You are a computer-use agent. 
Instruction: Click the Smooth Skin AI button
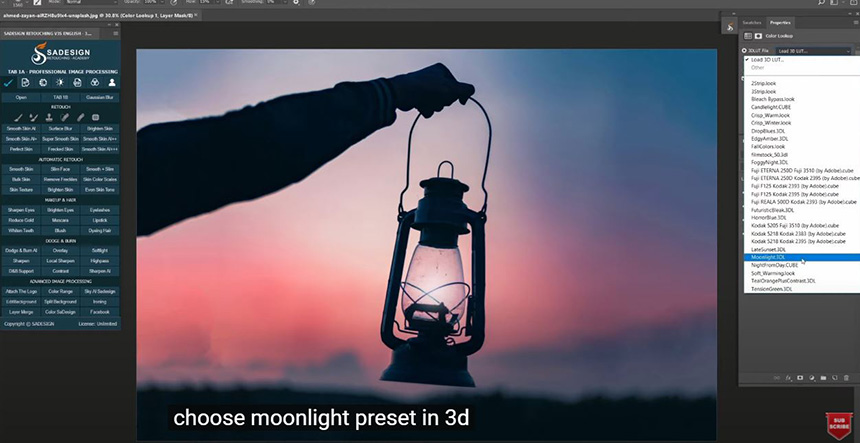[21, 128]
